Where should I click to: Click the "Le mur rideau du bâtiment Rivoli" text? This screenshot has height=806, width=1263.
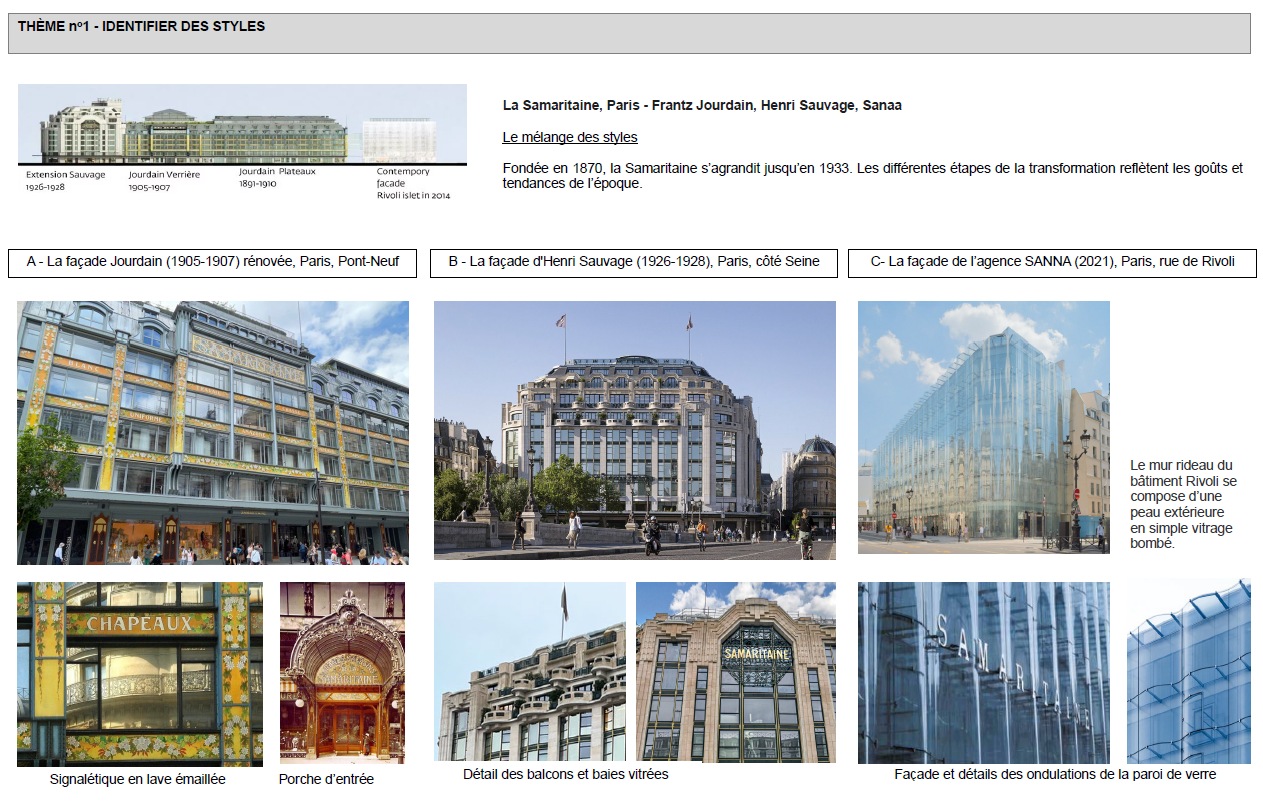[1182, 504]
